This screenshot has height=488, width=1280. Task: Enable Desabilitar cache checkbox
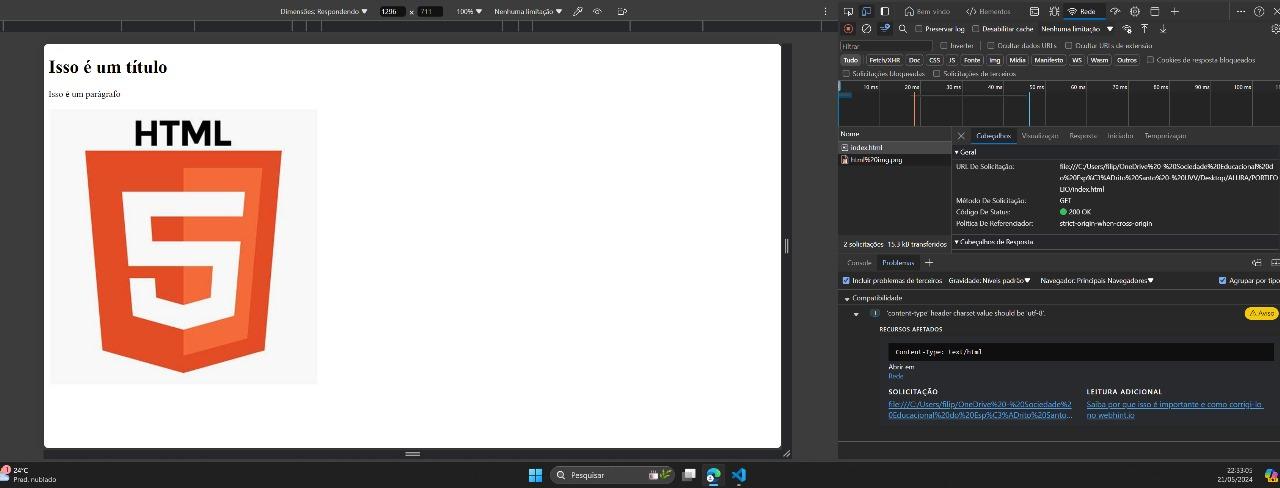[x=976, y=29]
